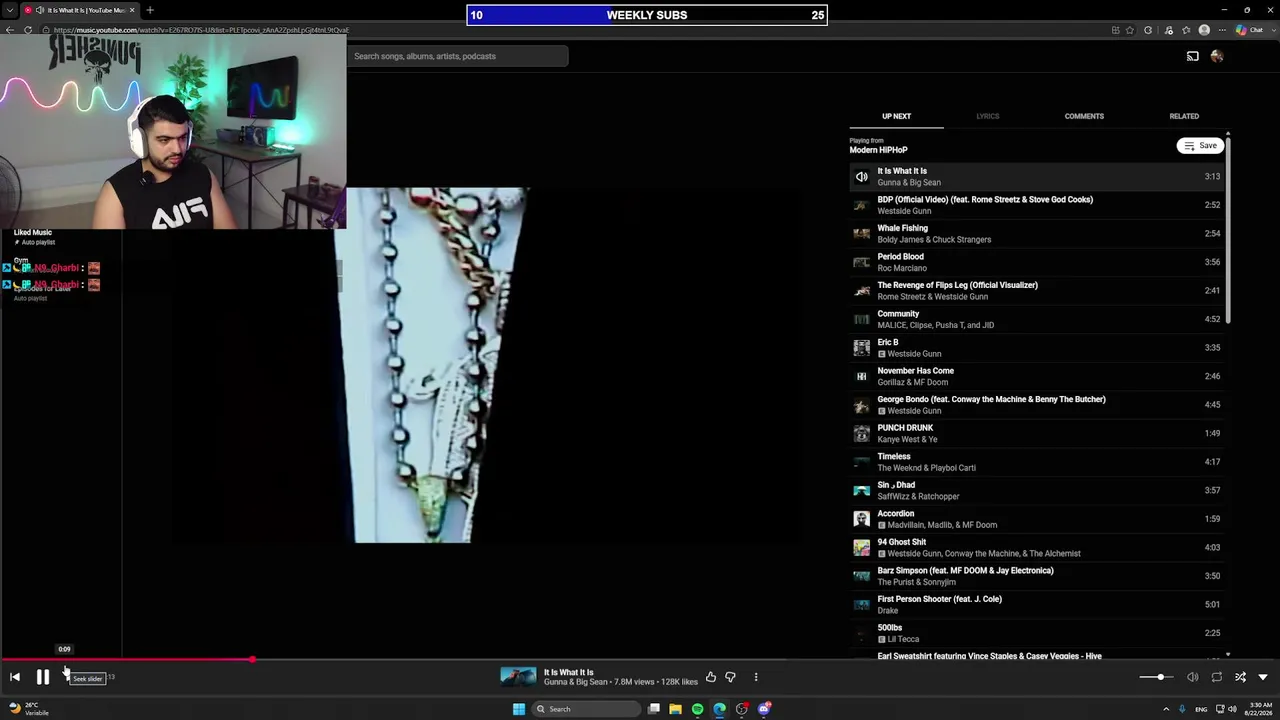This screenshot has width=1280, height=720.
Task: Click the Cast to device icon
Action: click(x=1192, y=56)
